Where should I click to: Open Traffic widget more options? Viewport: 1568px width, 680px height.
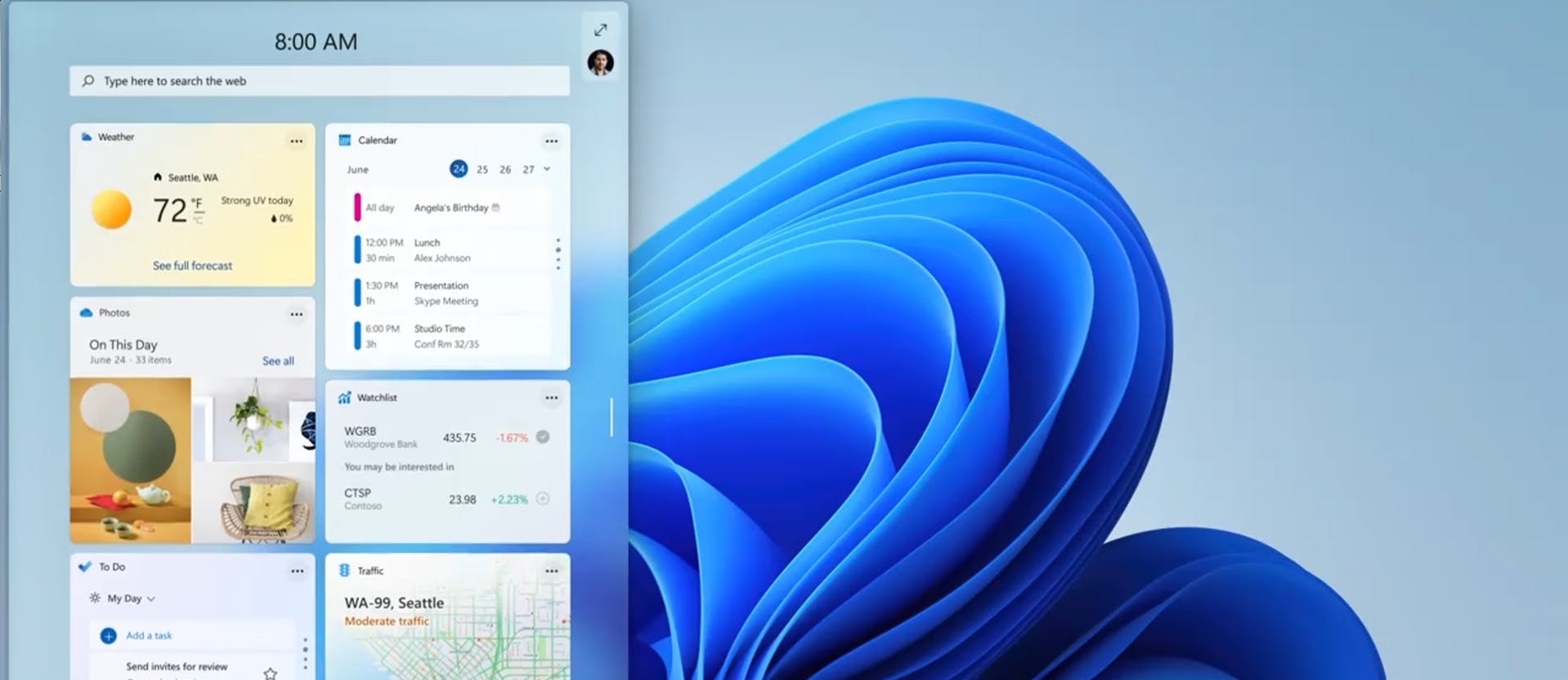(x=552, y=571)
